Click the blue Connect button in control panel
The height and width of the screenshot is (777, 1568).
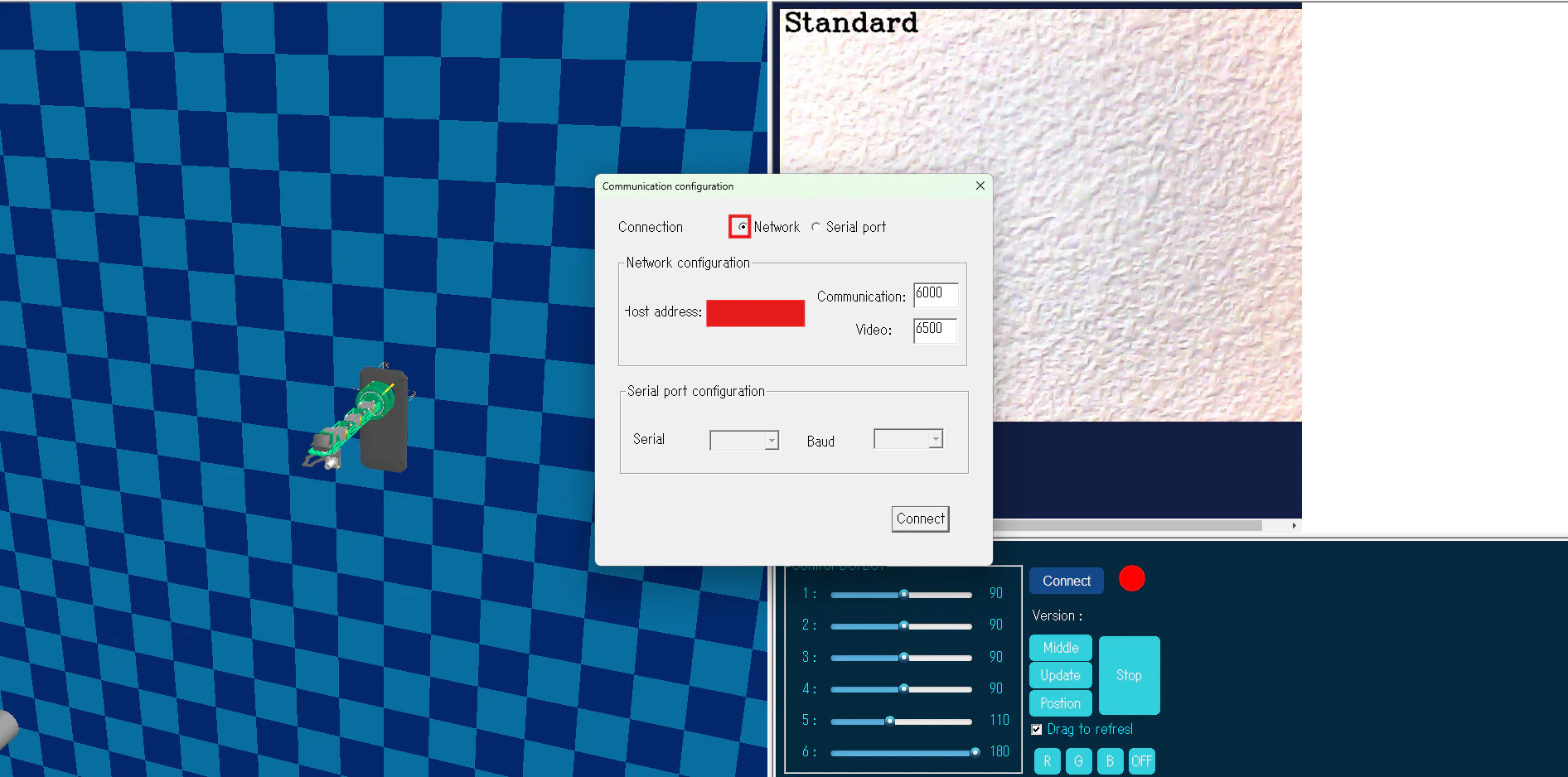click(1067, 581)
